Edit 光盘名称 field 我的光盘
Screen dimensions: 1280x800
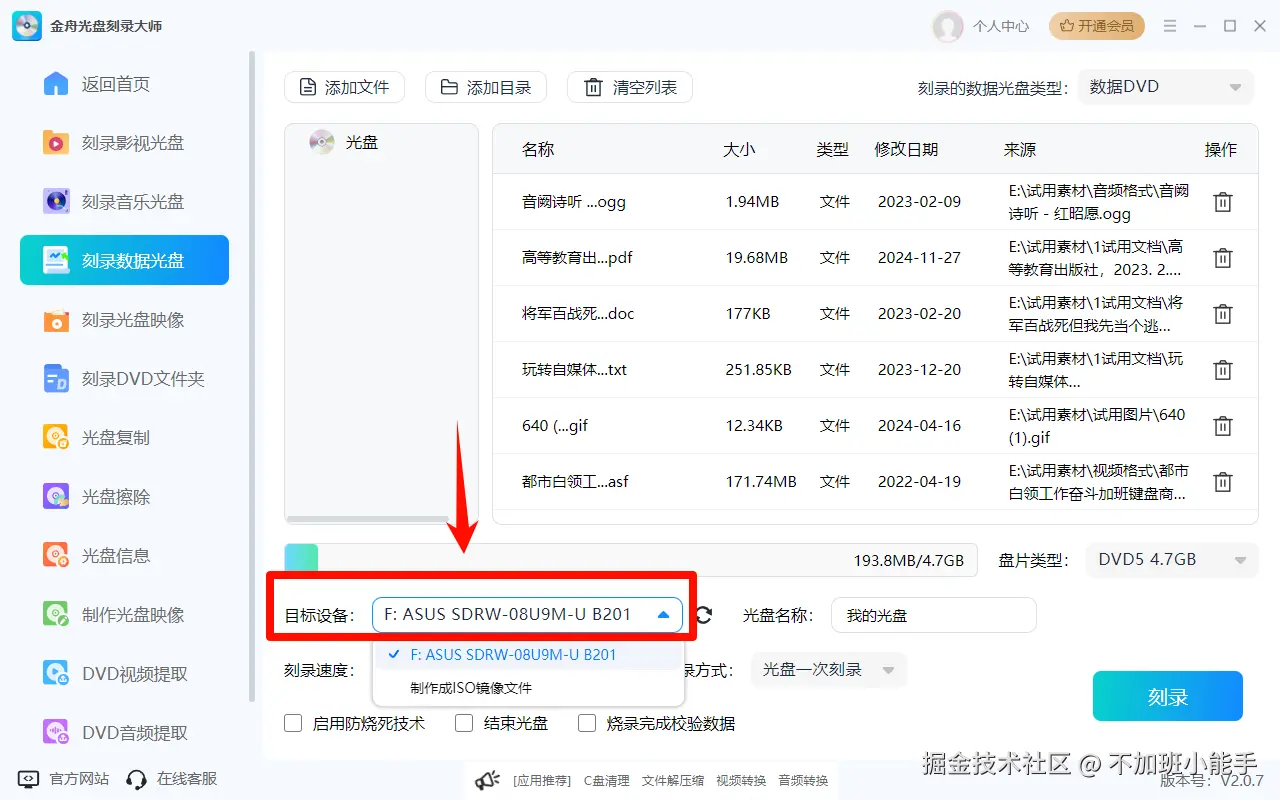[933, 616]
